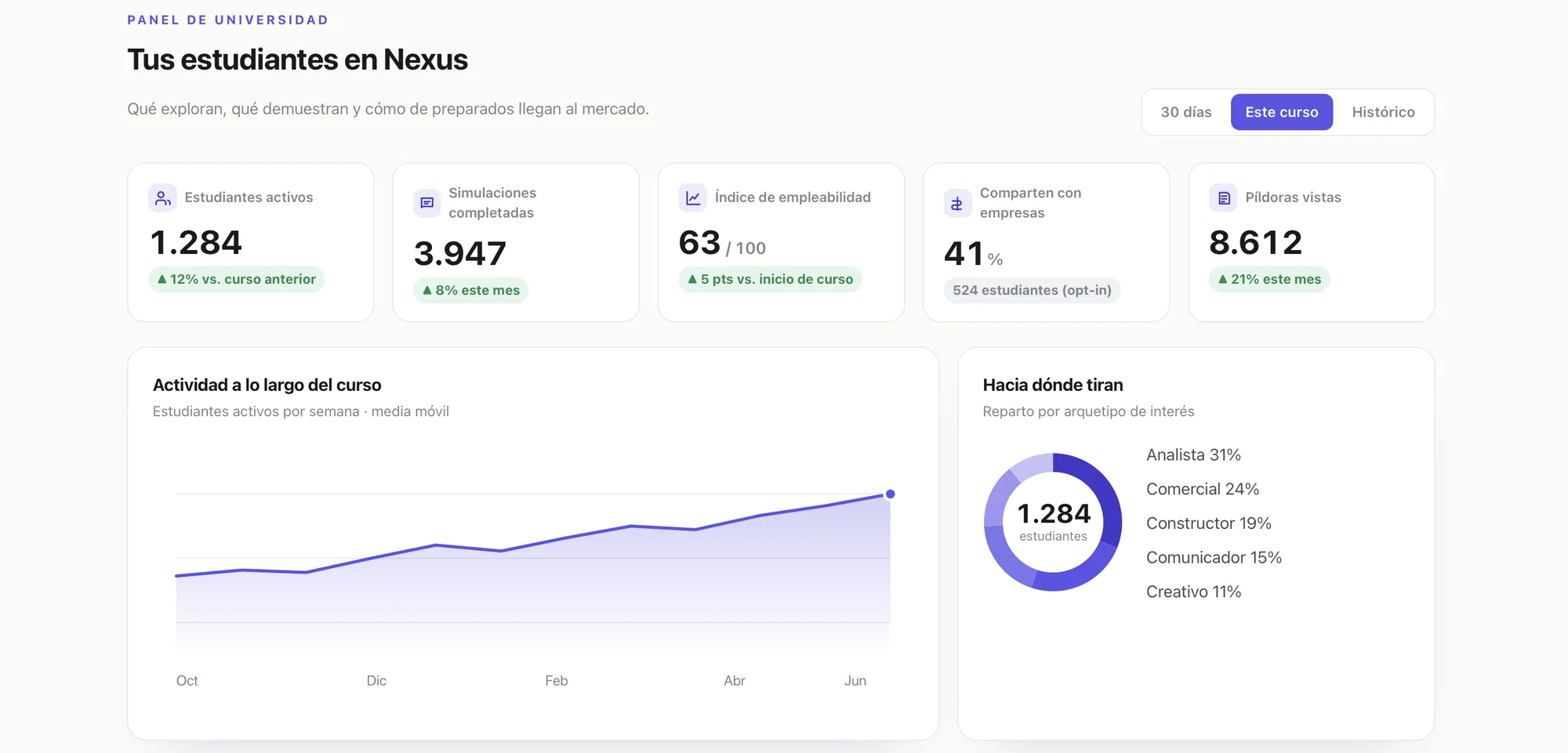Click the Feb label on the chart axis
The image size is (1568, 753).
click(x=556, y=681)
